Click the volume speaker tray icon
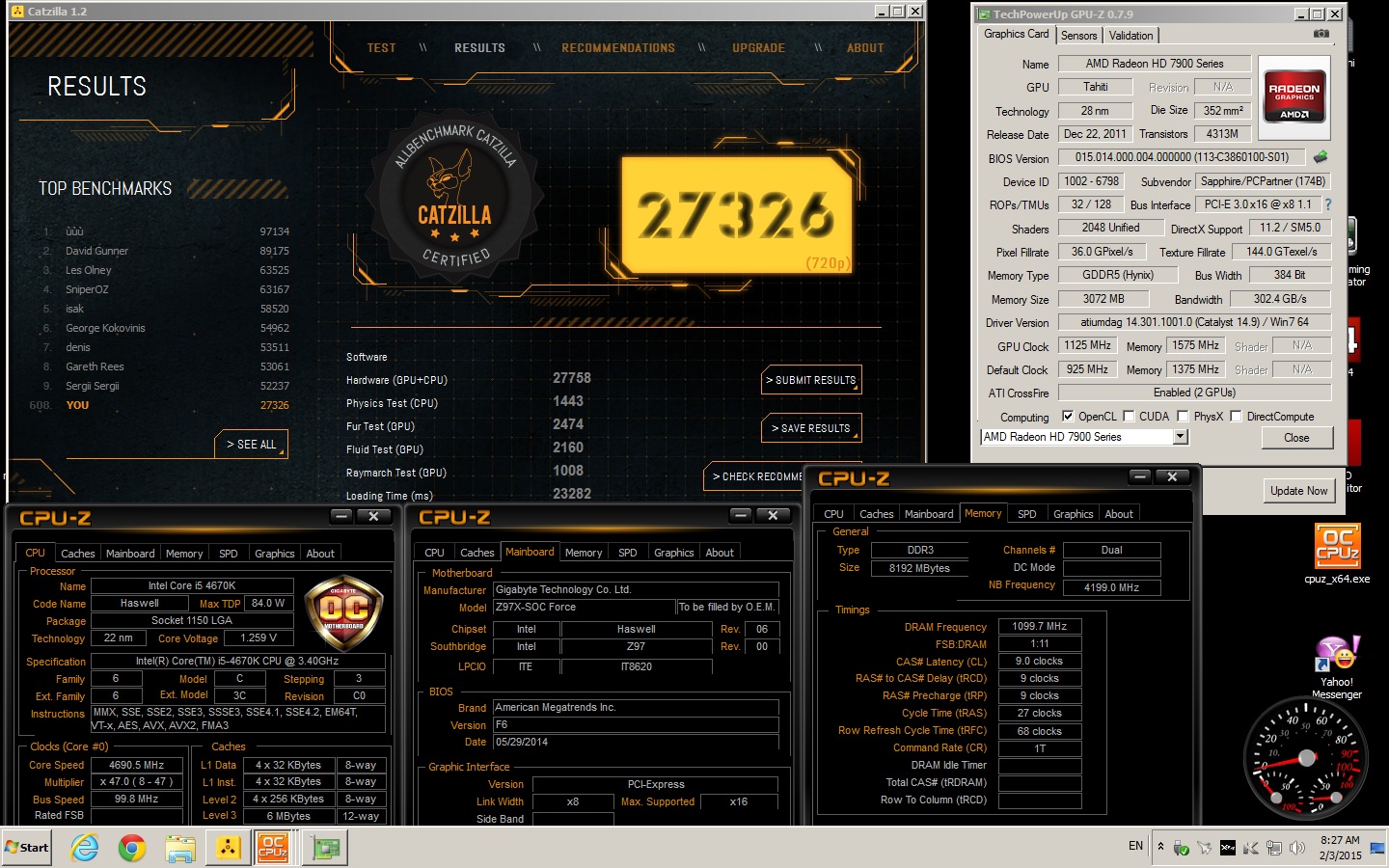The width and height of the screenshot is (1389, 868). pyautogui.click(x=1297, y=848)
